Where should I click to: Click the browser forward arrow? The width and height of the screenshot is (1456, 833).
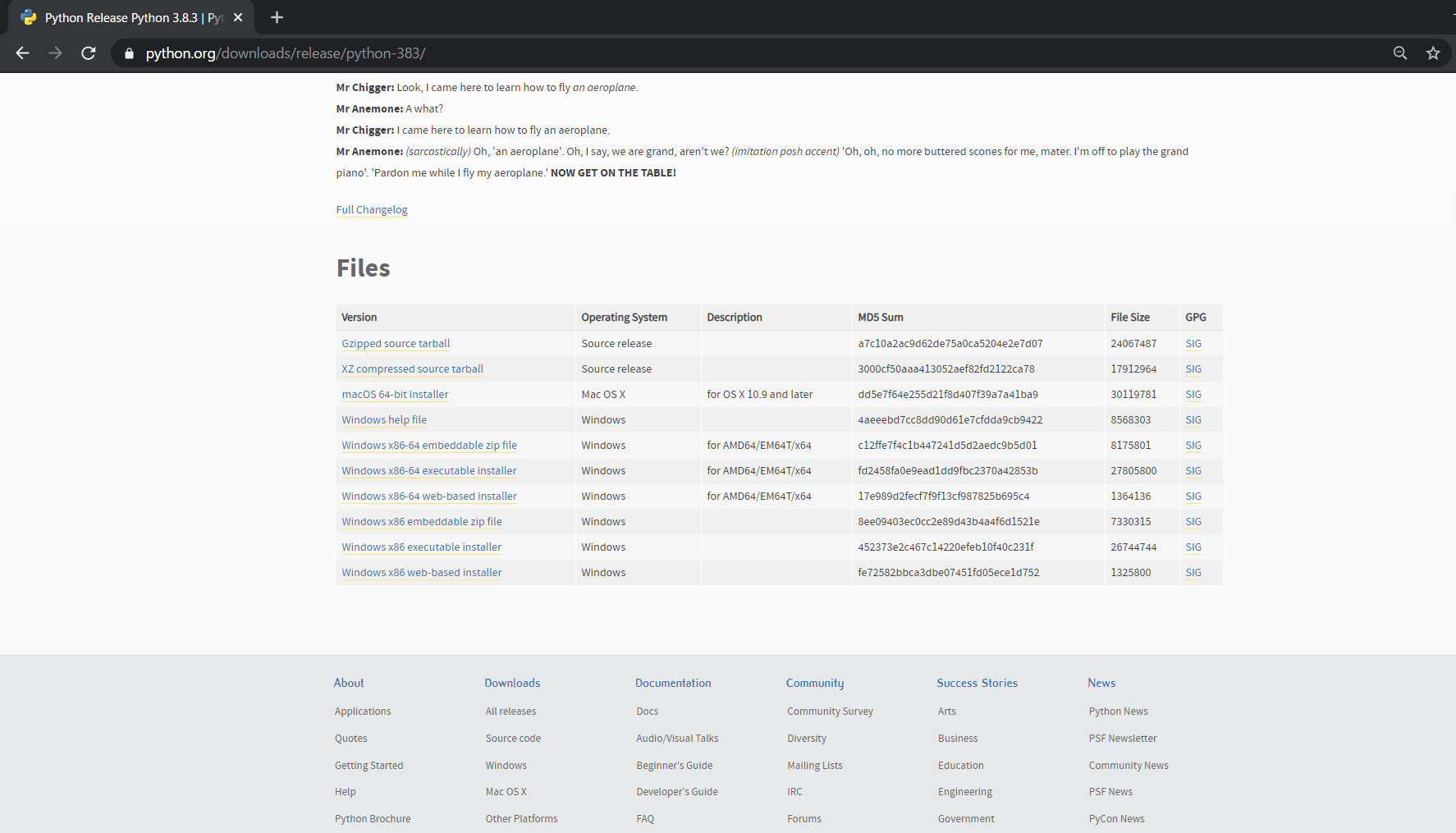click(x=56, y=53)
